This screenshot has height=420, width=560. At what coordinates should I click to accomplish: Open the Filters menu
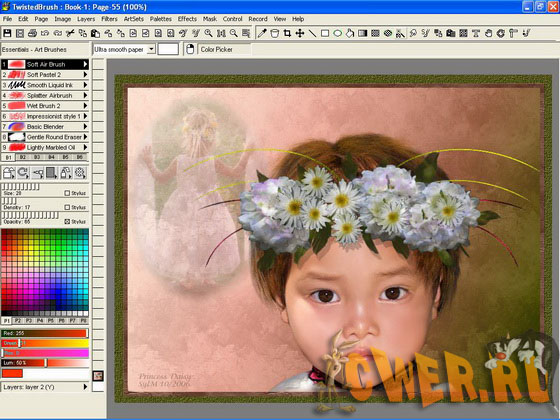[109, 19]
